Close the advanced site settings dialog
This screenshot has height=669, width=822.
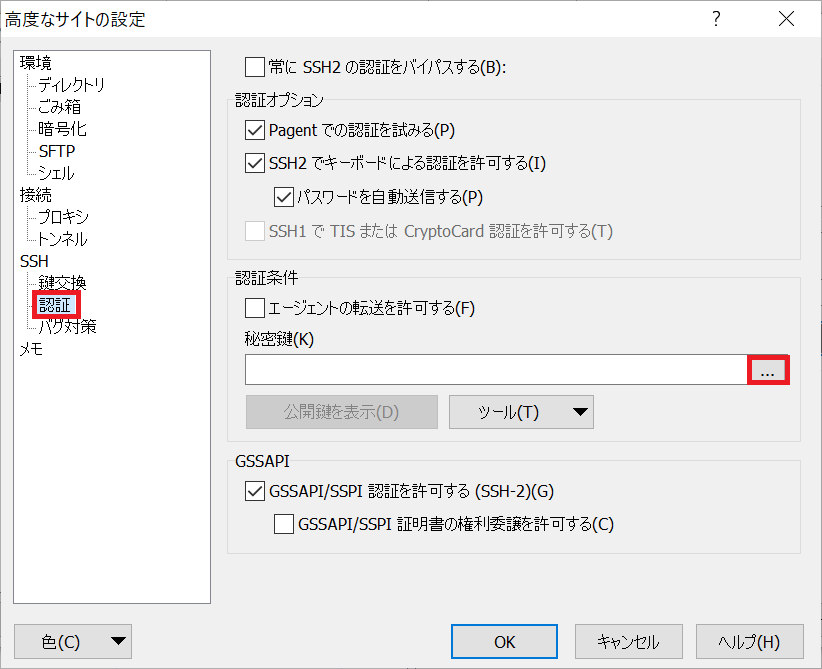pos(787,19)
